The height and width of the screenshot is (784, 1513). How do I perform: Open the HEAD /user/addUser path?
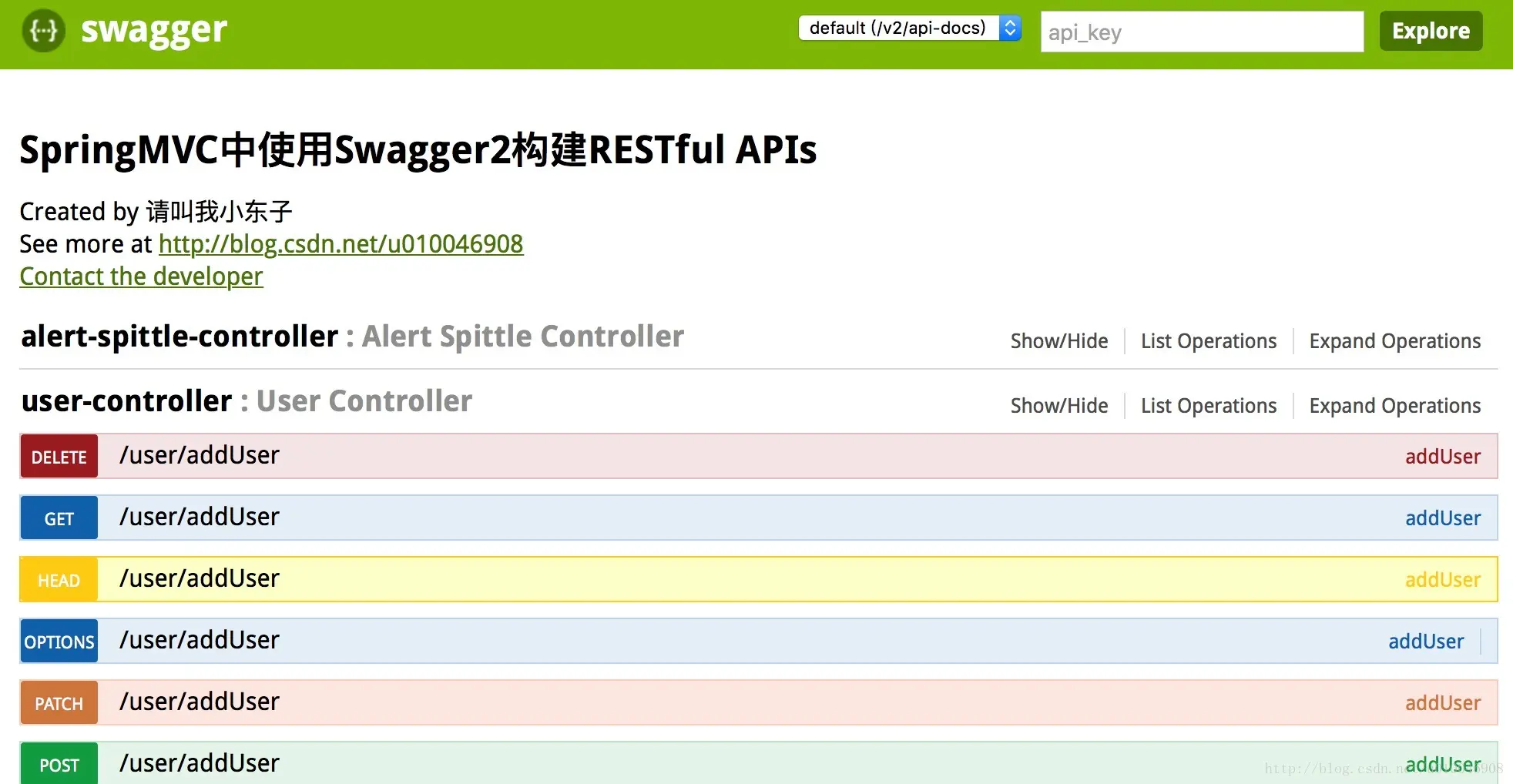coord(200,578)
